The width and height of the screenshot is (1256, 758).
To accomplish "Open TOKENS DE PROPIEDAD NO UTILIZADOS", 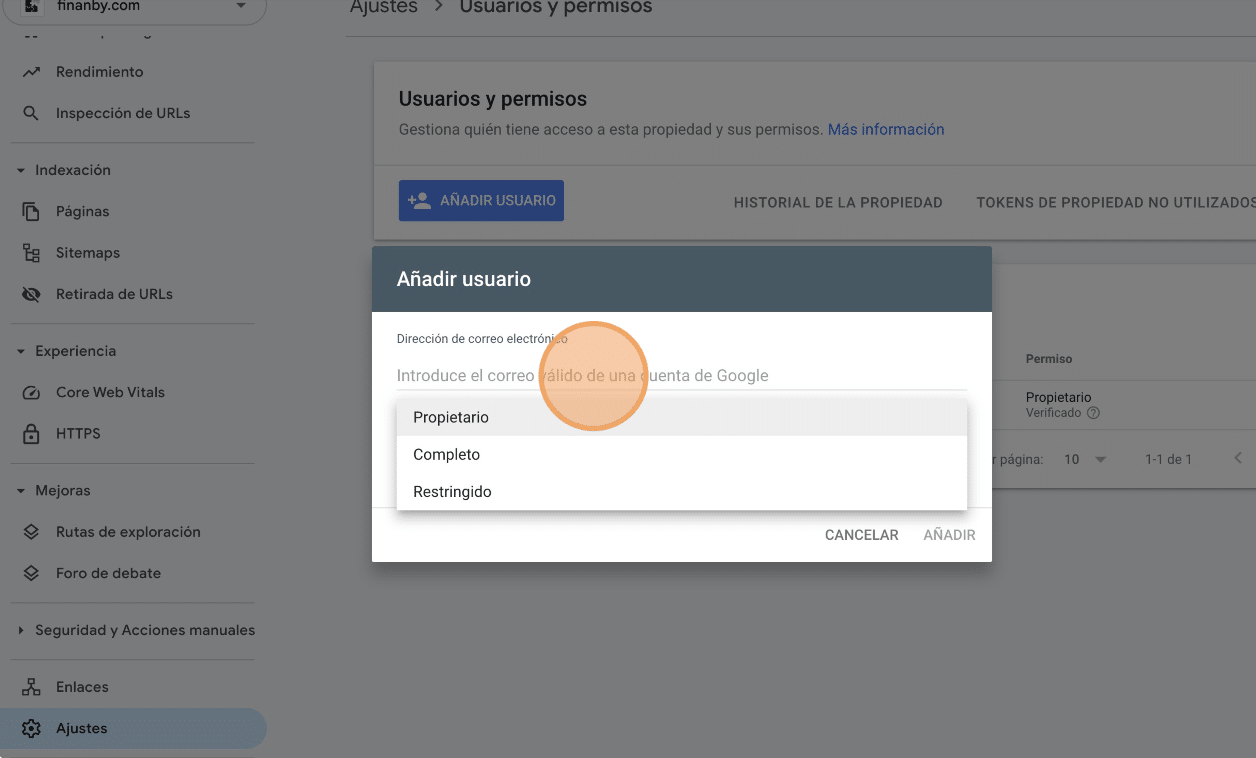I will (1115, 202).
